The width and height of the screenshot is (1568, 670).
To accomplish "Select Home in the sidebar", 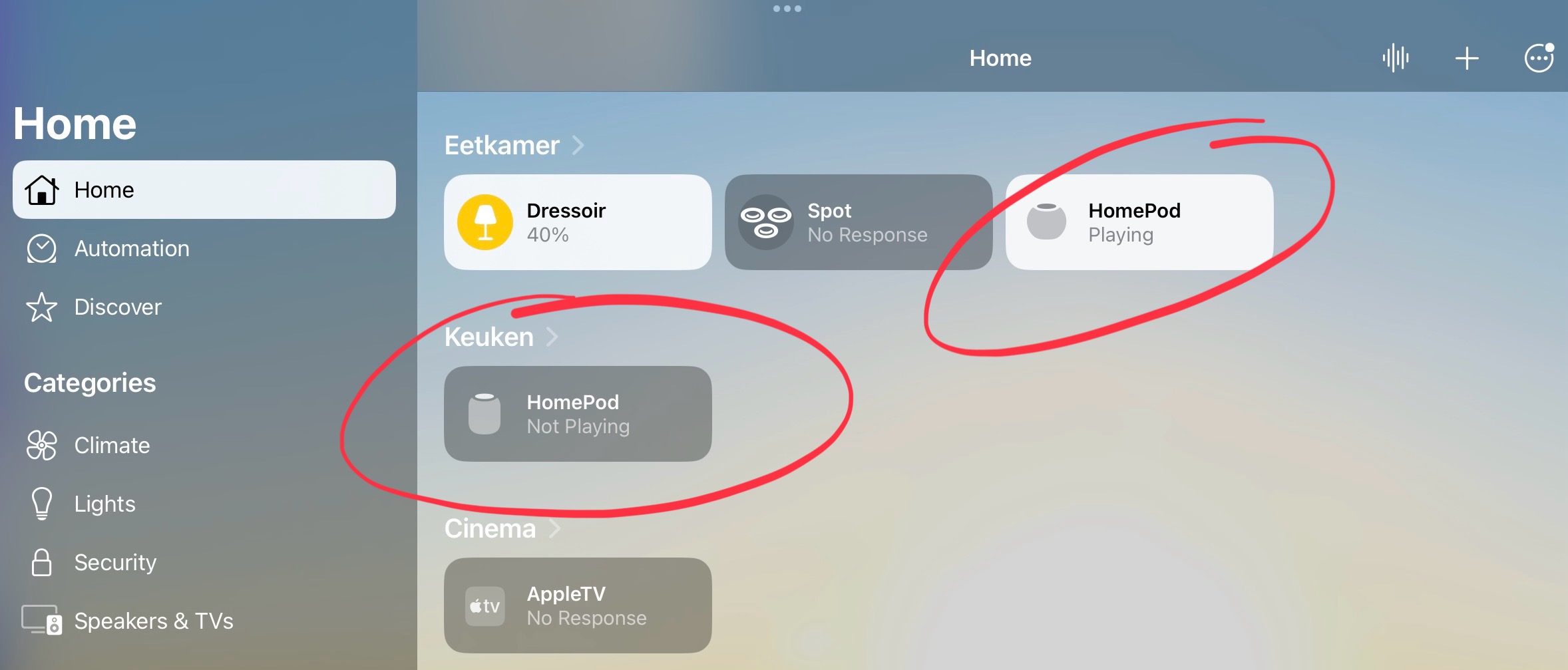I will click(x=204, y=190).
